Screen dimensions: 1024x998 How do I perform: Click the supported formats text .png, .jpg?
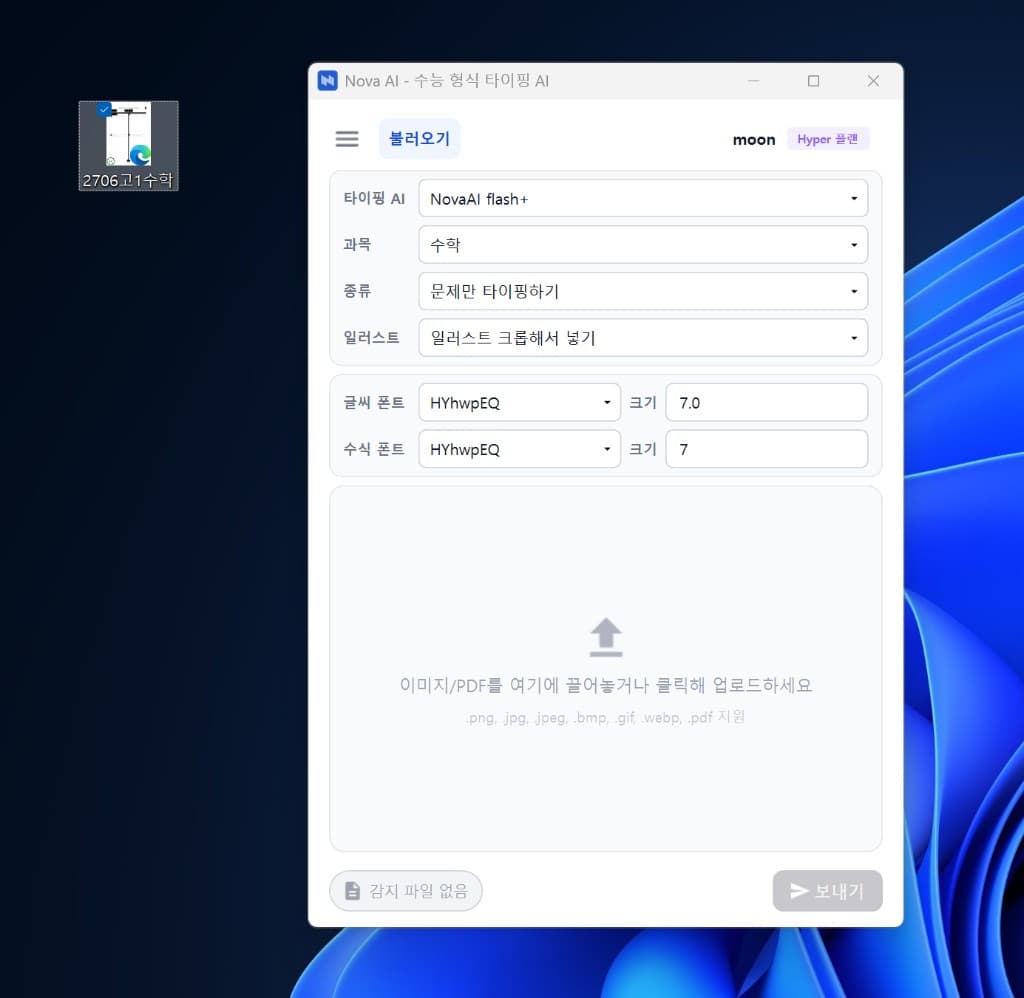605,717
